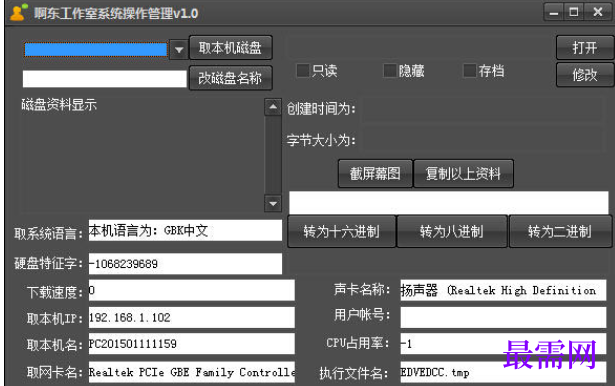Click the 声卡名称 field with 扬声器
The image size is (615, 386).
click(503, 290)
